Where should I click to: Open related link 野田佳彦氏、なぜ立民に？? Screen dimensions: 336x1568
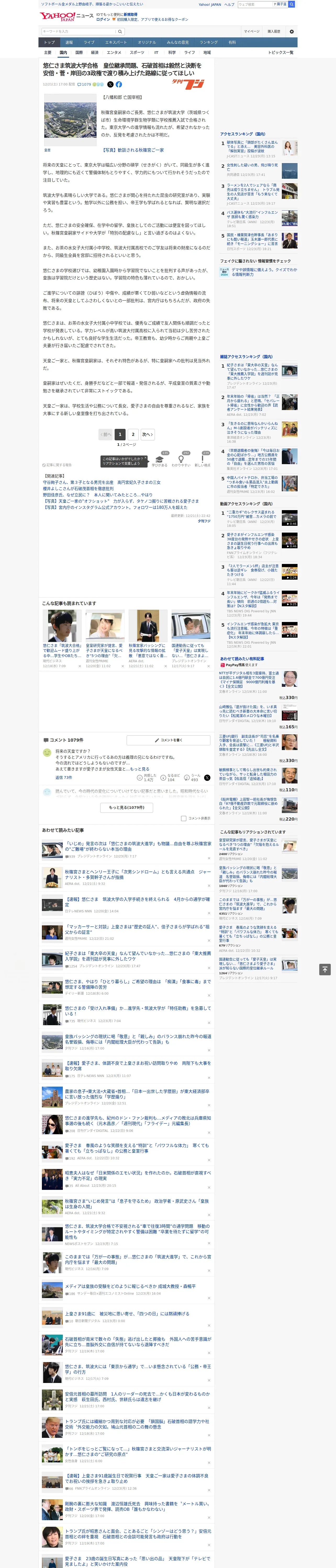98,495
